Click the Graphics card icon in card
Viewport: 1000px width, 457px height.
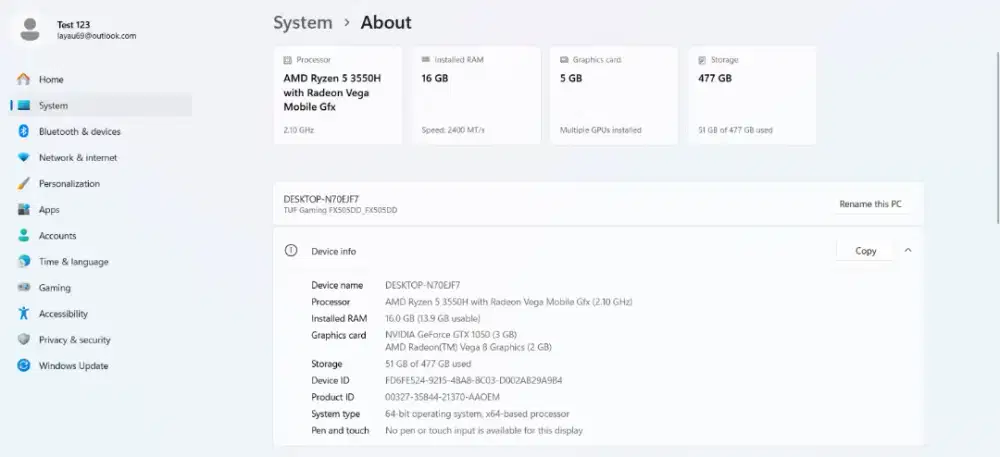click(x=564, y=60)
